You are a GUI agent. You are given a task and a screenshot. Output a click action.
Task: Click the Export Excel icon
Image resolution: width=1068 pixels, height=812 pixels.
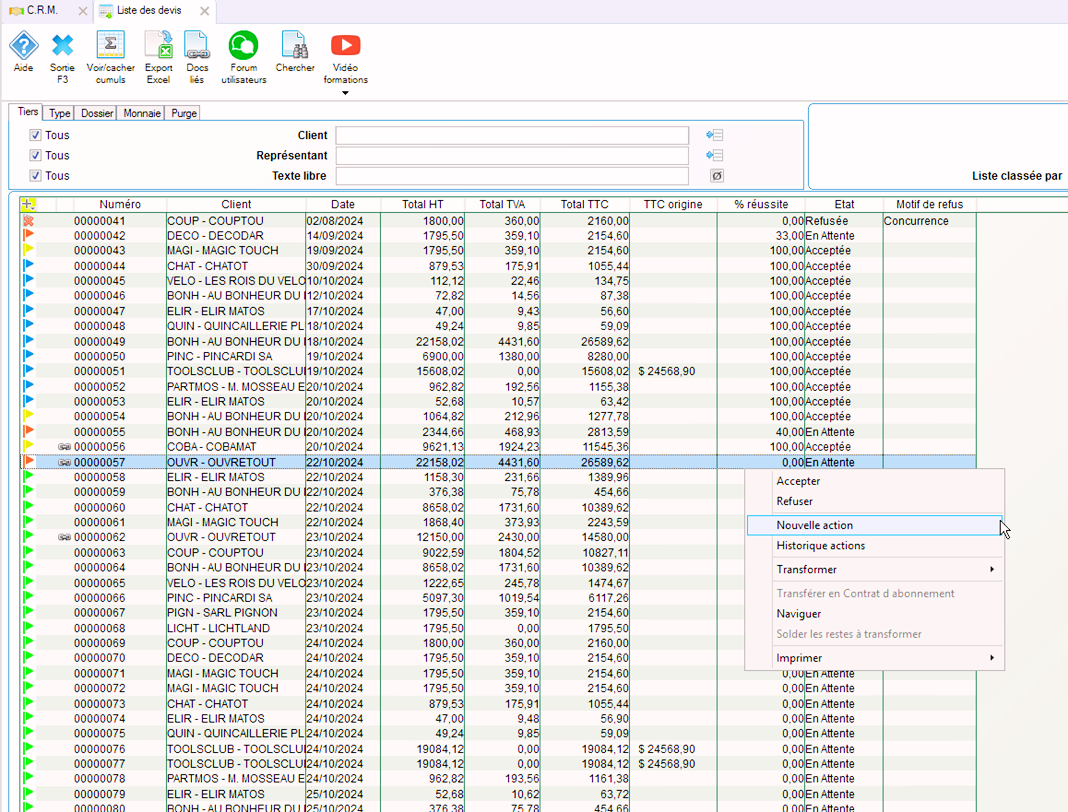click(x=158, y=46)
